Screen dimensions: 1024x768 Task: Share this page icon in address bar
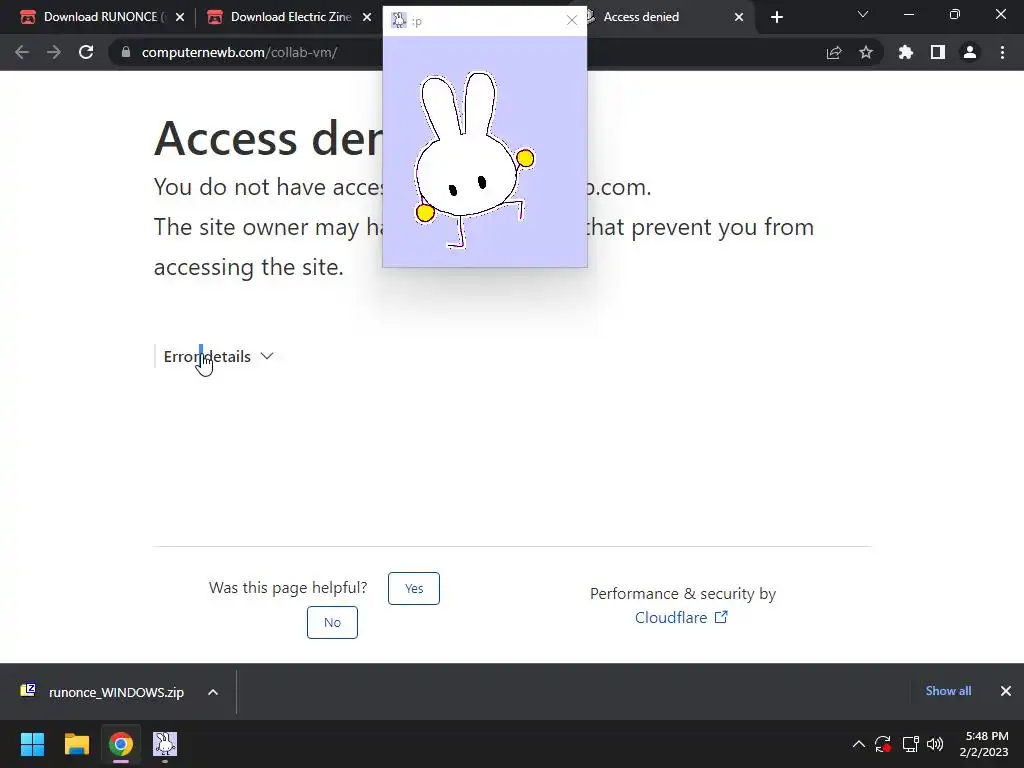tap(834, 53)
